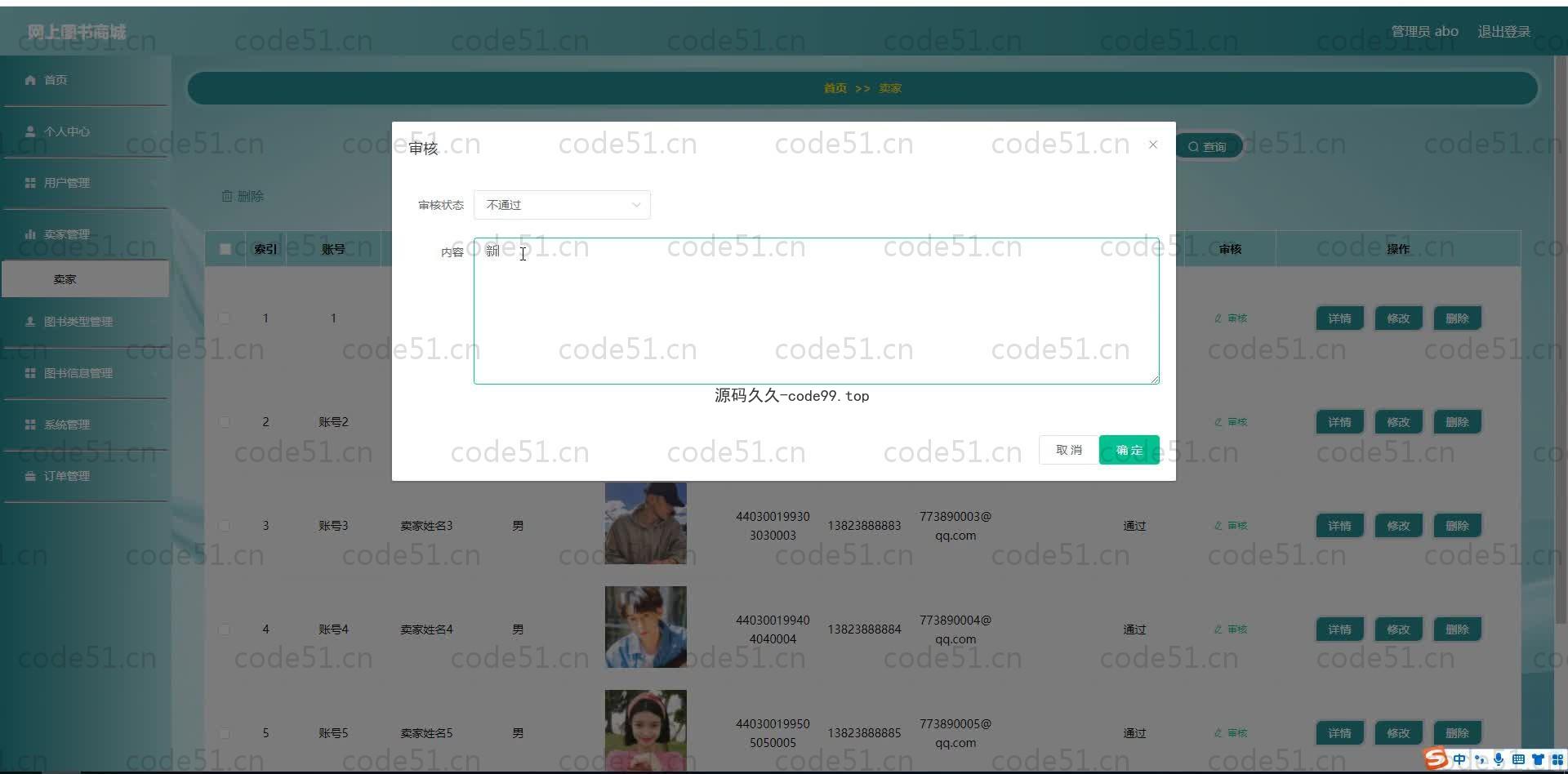This screenshot has height=774, width=1568.
Task: Toggle the select-all checkbox in table header
Action: (x=225, y=249)
